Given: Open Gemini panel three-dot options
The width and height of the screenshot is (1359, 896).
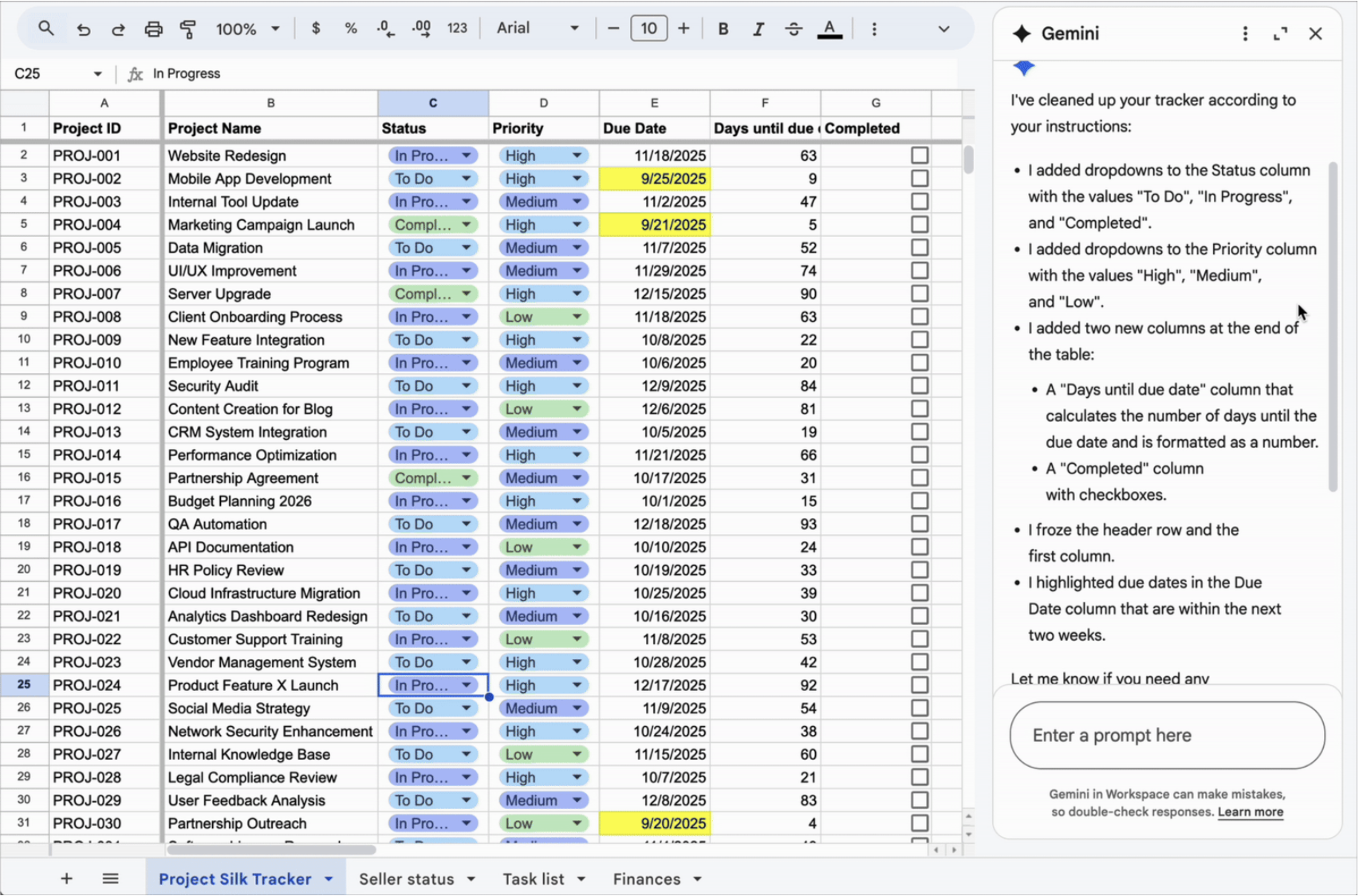Looking at the screenshot, I should click(x=1245, y=33).
